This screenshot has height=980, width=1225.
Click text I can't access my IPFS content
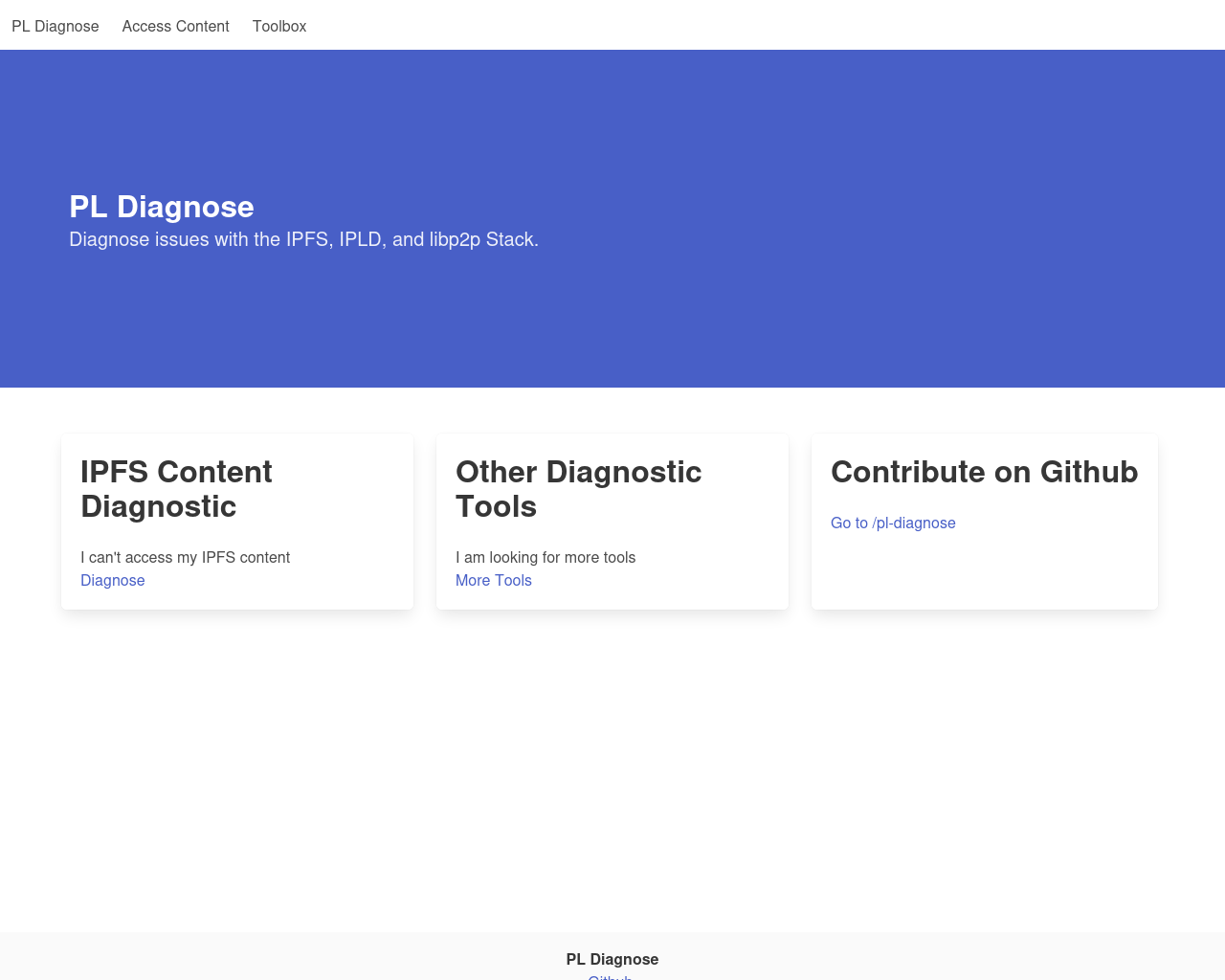coord(186,557)
